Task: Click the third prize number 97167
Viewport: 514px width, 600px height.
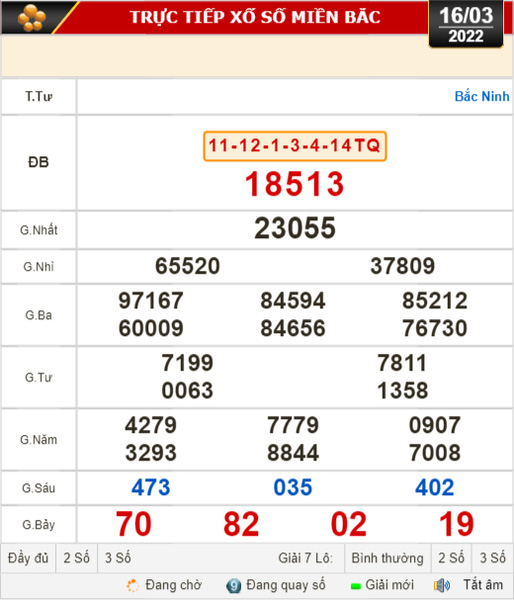Action: tap(151, 301)
